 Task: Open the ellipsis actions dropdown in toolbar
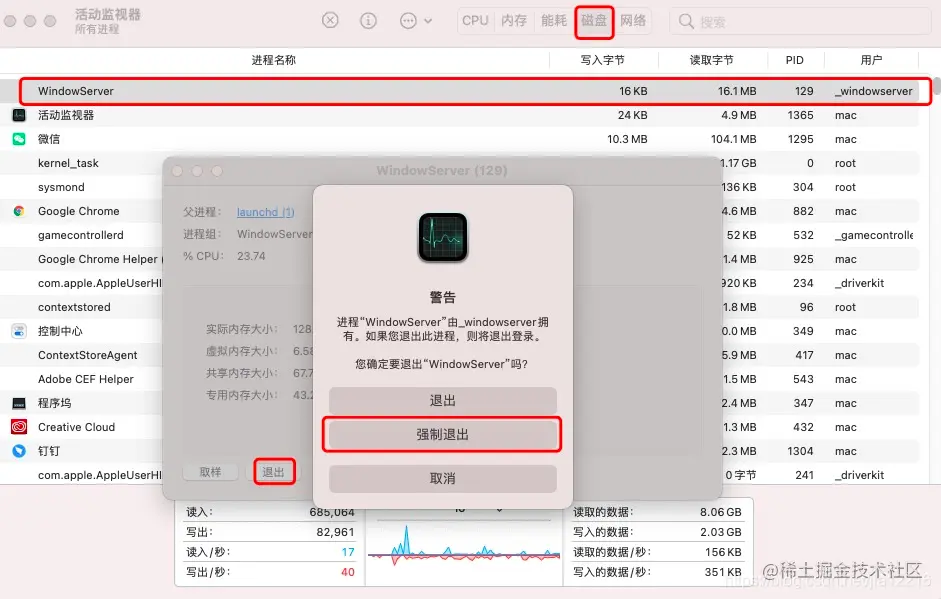point(408,20)
